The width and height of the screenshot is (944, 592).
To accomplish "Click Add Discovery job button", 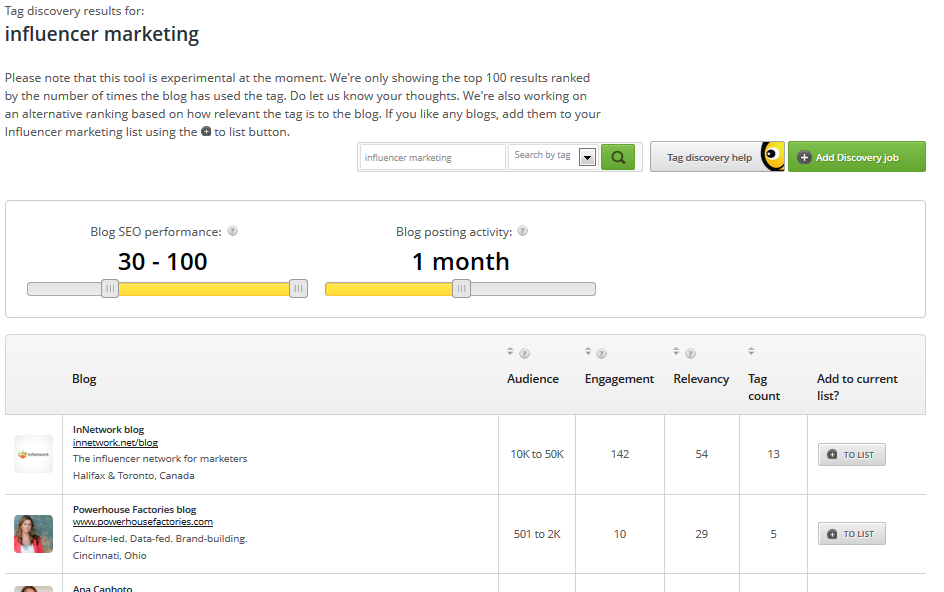I will [857, 157].
